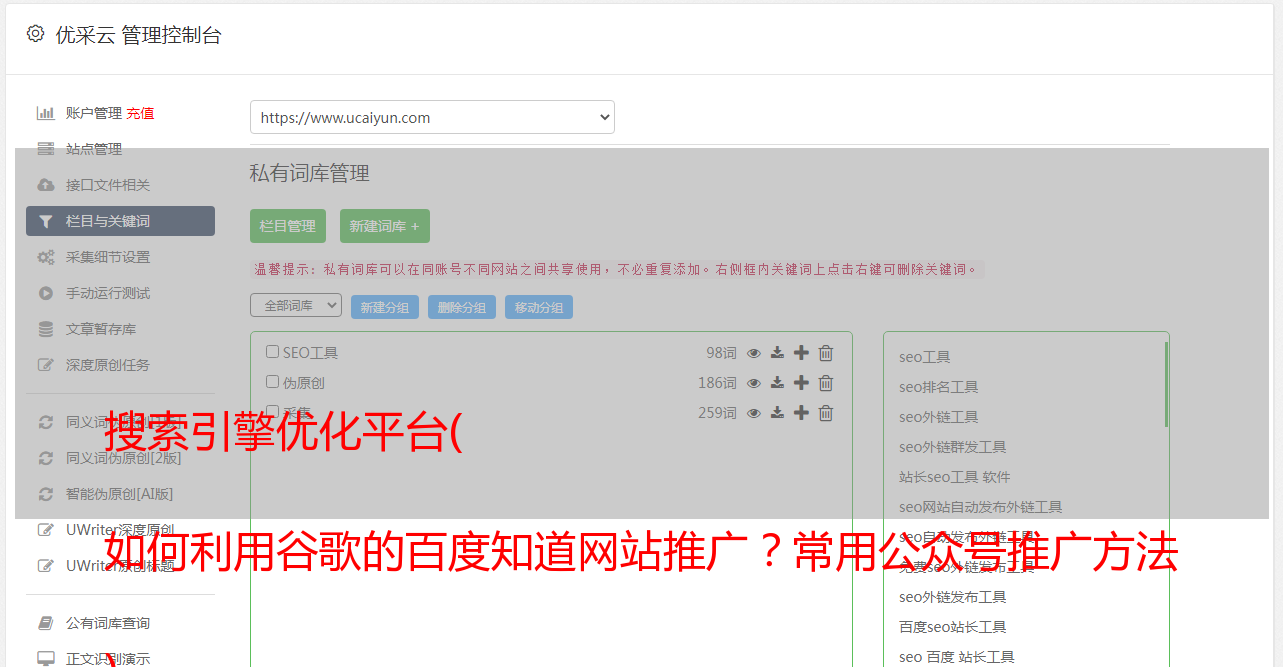The image size is (1283, 667).
Task: Click the 259词 count
Action: [717, 413]
